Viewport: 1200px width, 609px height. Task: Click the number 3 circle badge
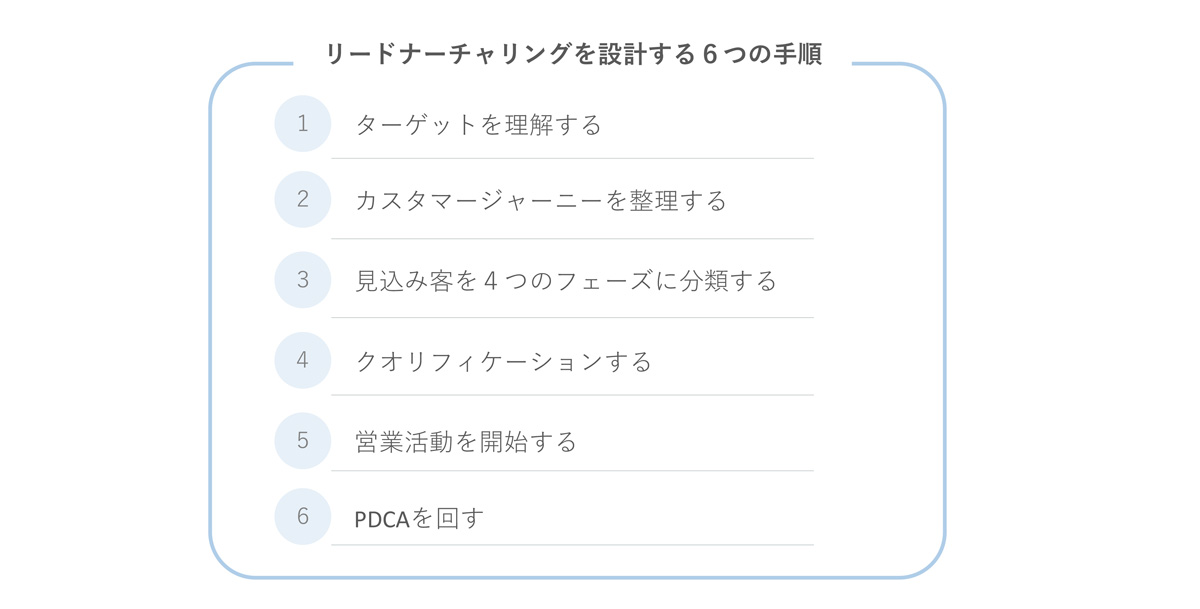(303, 280)
